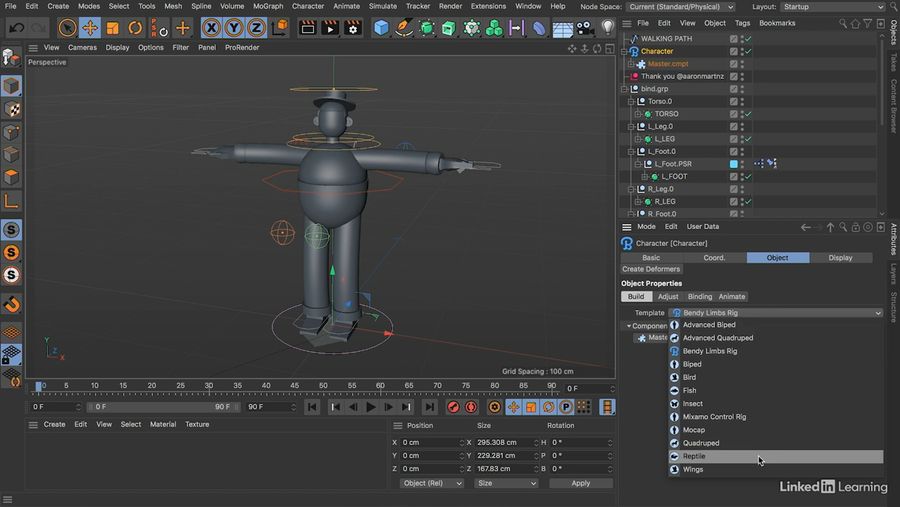This screenshot has height=507, width=900.
Task: Open the Edit Render Settings icon
Action: [351, 28]
